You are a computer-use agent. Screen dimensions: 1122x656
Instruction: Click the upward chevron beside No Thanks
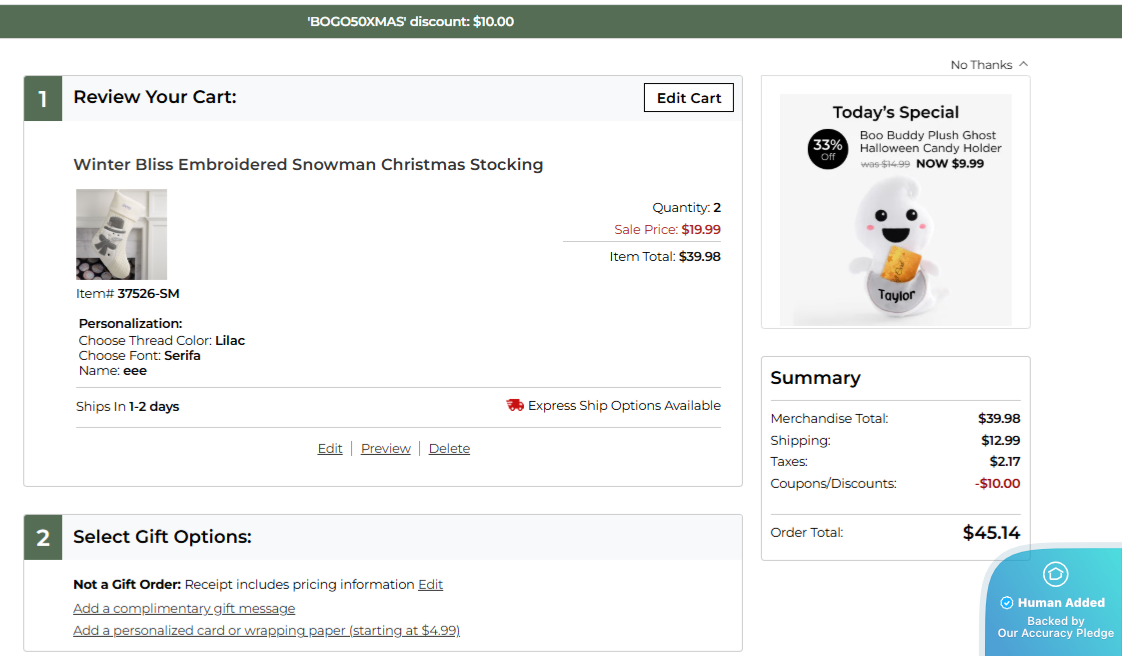(x=1023, y=64)
